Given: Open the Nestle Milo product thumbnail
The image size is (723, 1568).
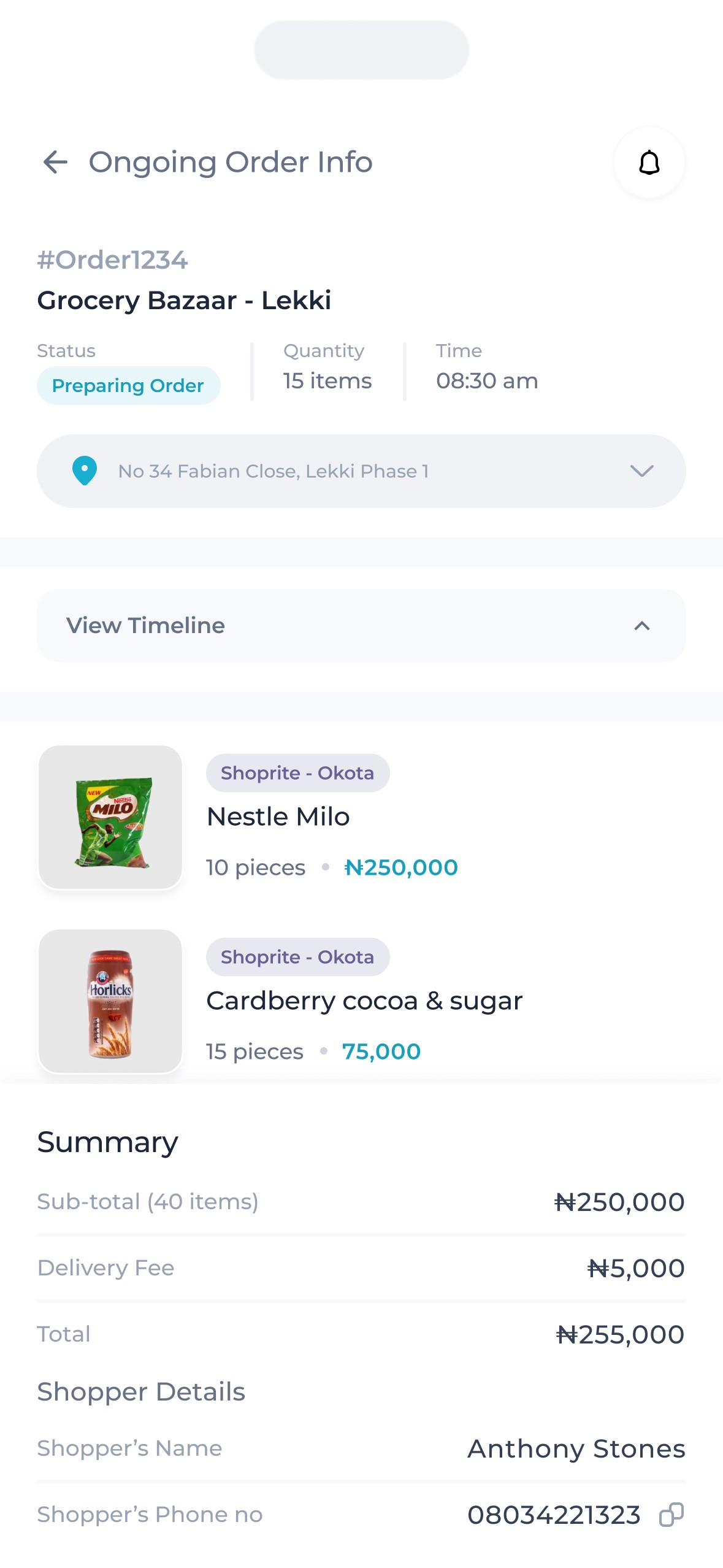Looking at the screenshot, I should pos(110,817).
